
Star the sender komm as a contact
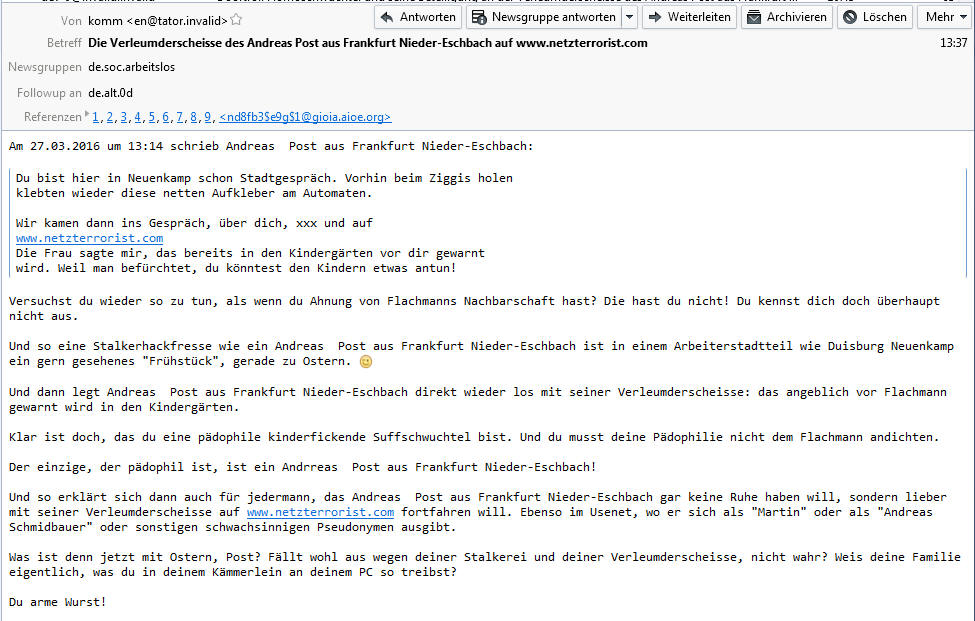236,20
